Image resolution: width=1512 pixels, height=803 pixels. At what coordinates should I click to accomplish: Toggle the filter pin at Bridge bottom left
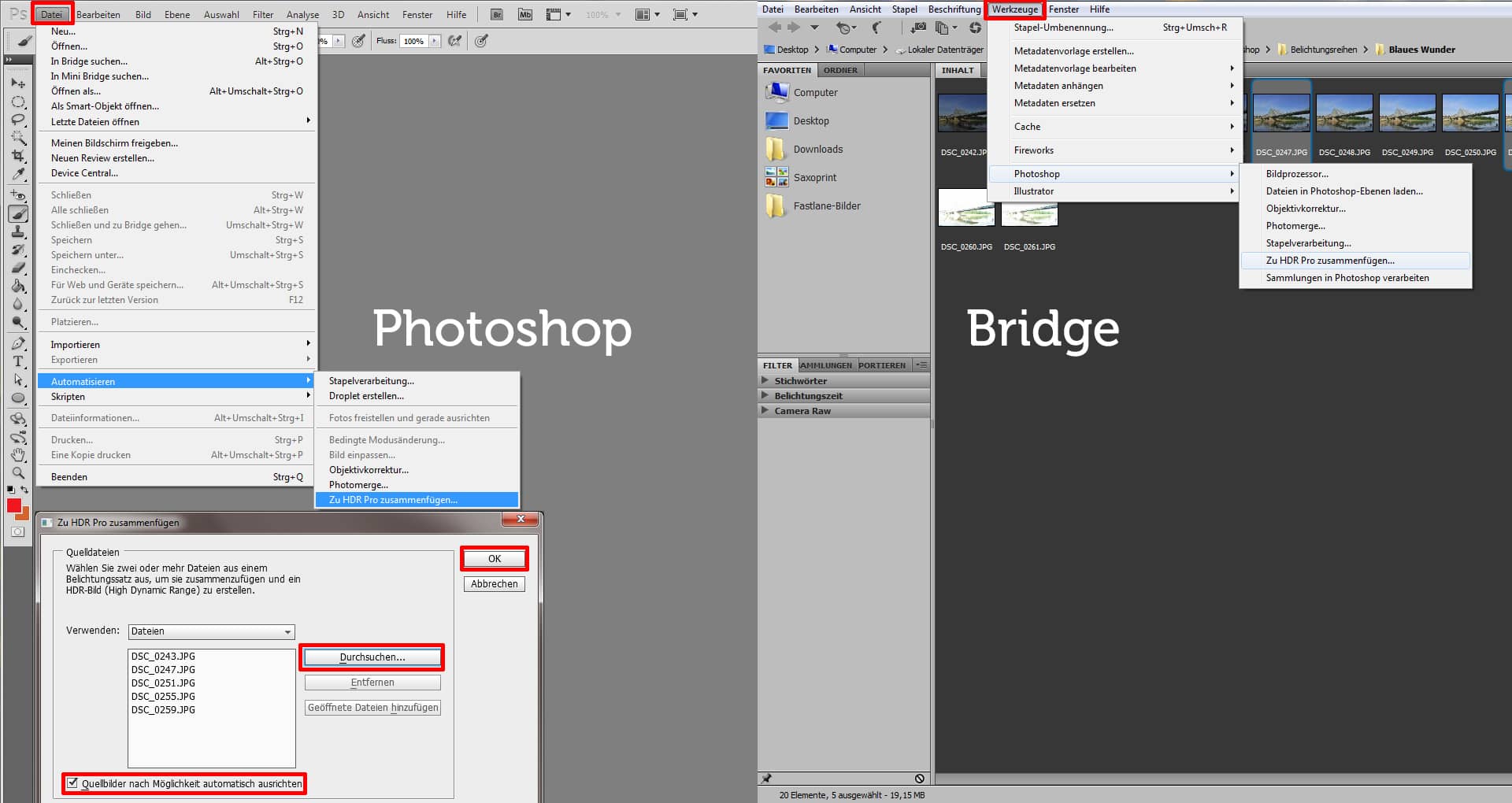point(765,779)
